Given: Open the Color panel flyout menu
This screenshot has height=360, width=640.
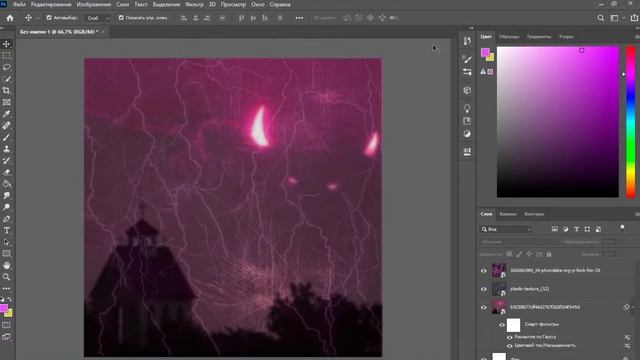Looking at the screenshot, I should tap(637, 37).
